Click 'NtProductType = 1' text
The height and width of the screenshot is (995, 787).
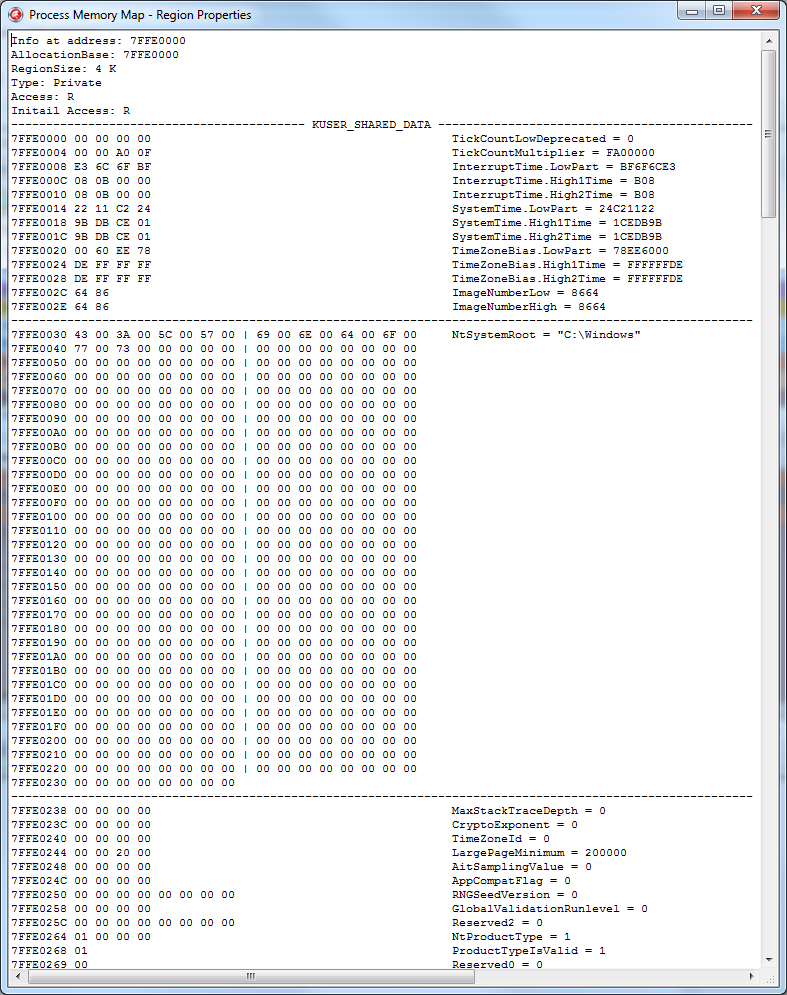[x=511, y=936]
